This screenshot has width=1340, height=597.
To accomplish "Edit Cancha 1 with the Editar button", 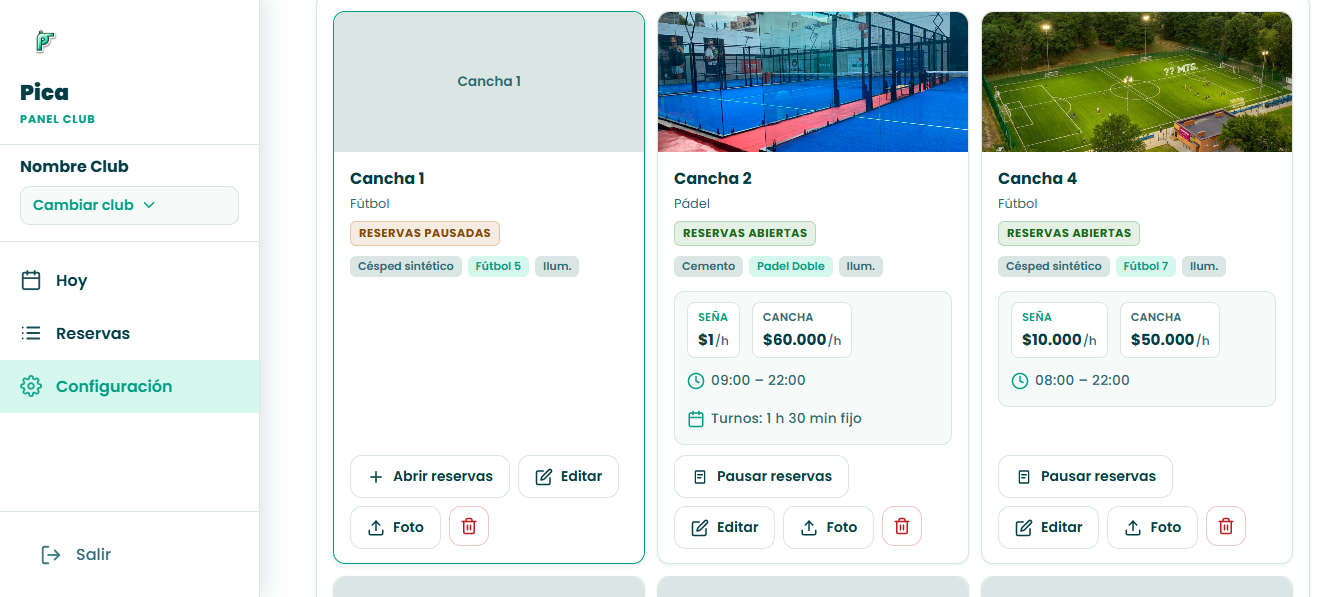I will tap(568, 477).
